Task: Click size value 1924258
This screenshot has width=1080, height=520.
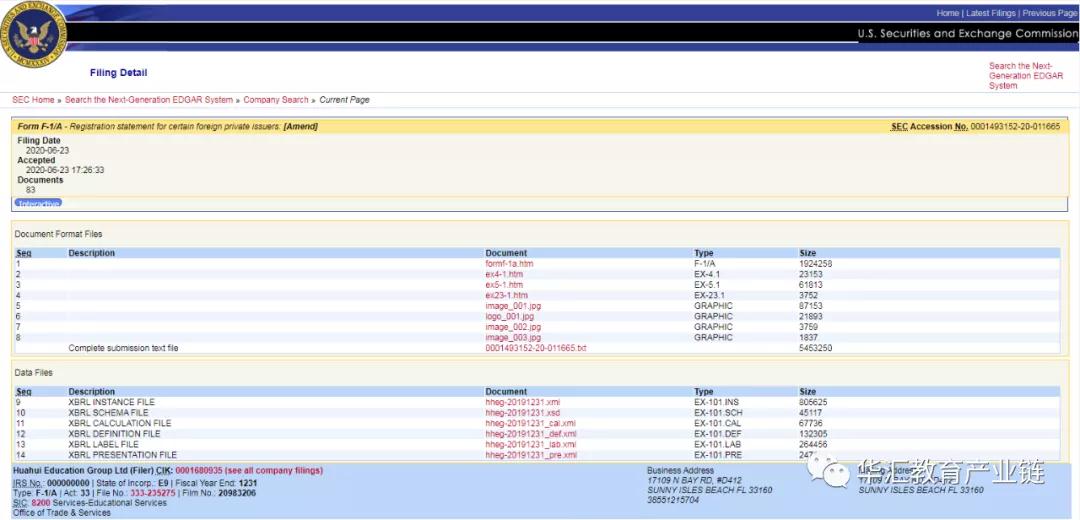Action: (x=816, y=264)
